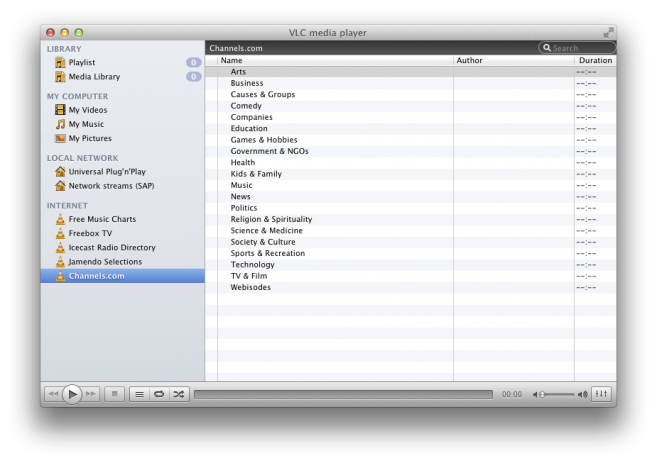Click the 00:00 elapsed time display
The width and height of the screenshot is (657, 463).
point(512,394)
